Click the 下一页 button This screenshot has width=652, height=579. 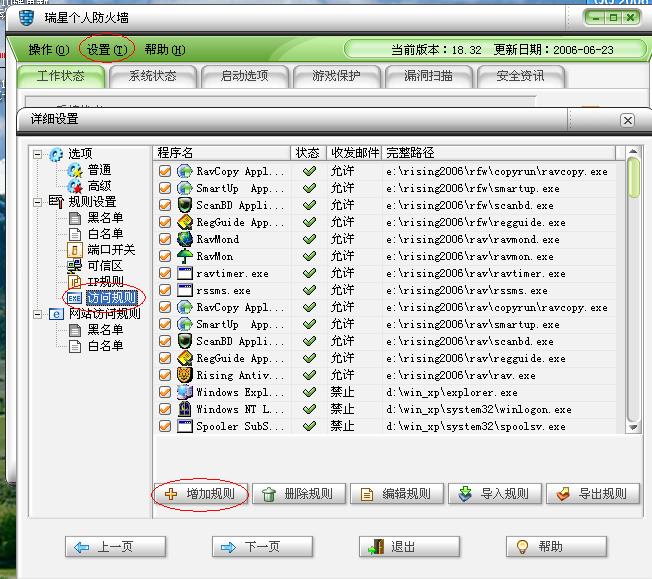pos(262,547)
